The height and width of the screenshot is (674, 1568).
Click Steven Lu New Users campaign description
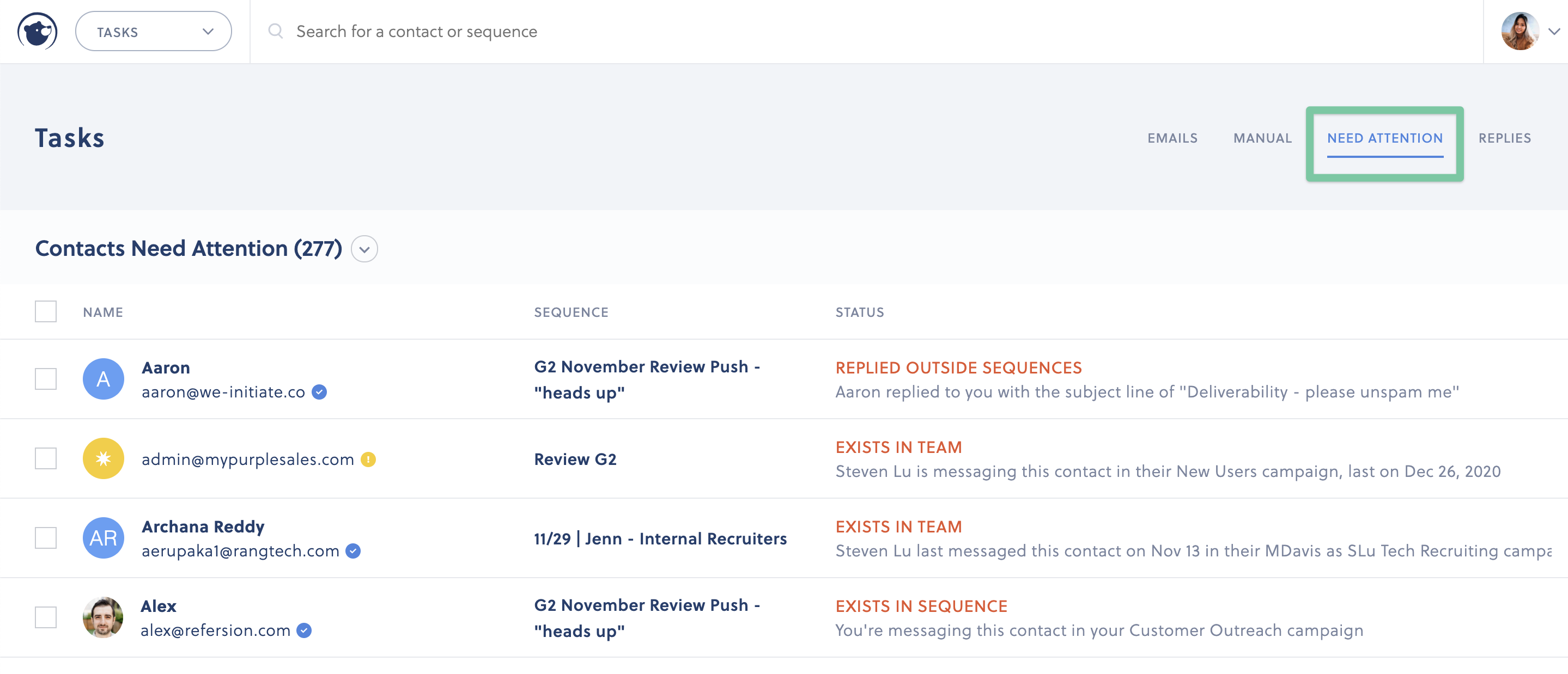tap(1168, 471)
